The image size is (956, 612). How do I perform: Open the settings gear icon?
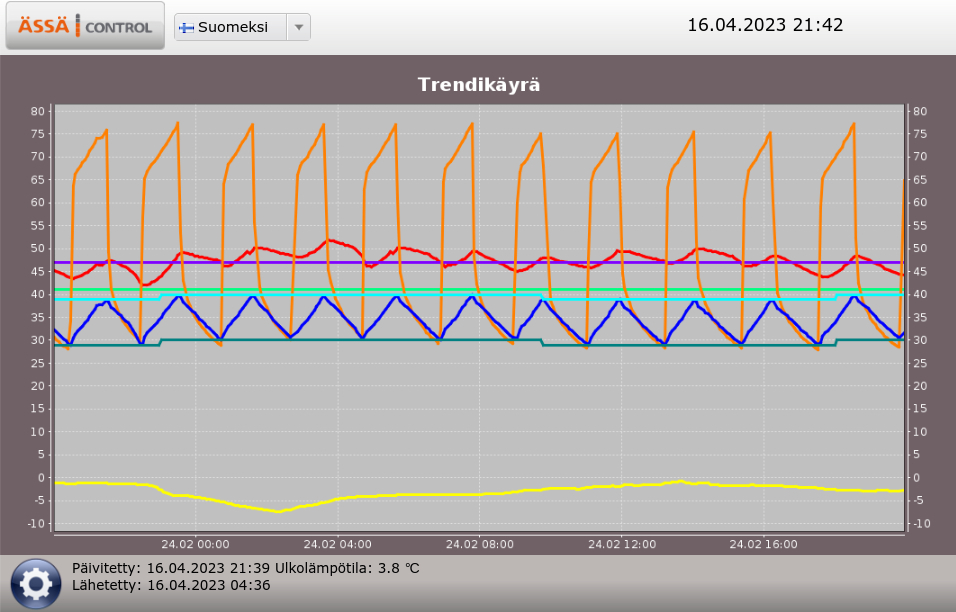[x=36, y=583]
